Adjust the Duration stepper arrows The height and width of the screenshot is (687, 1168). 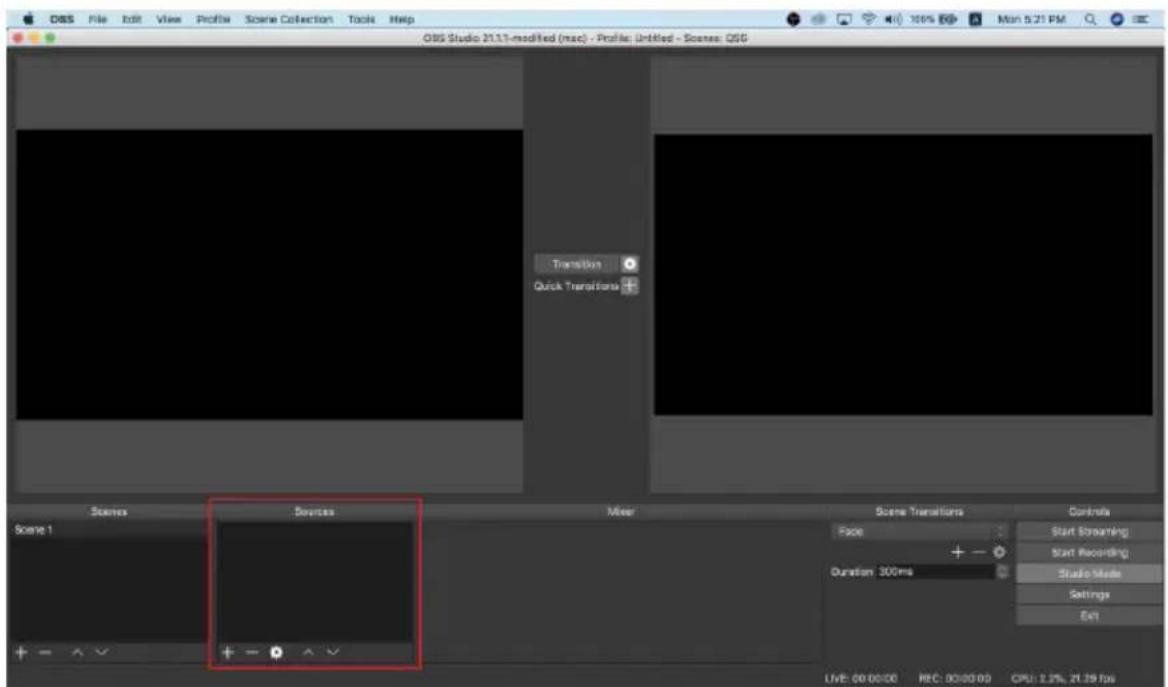(1003, 572)
